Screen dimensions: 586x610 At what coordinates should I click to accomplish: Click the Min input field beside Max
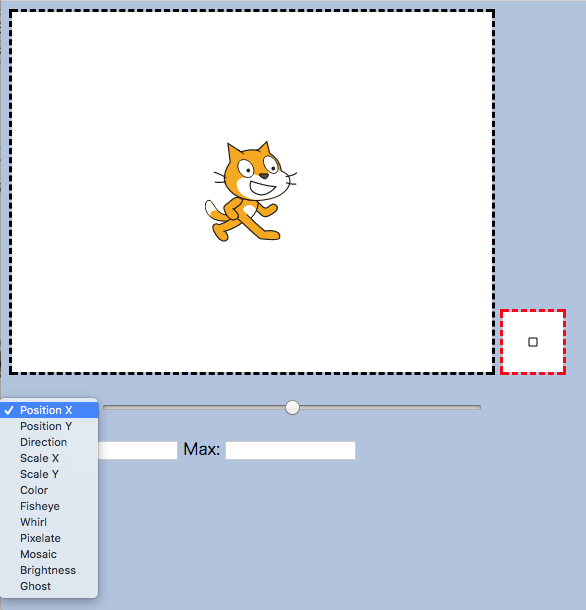click(x=138, y=450)
